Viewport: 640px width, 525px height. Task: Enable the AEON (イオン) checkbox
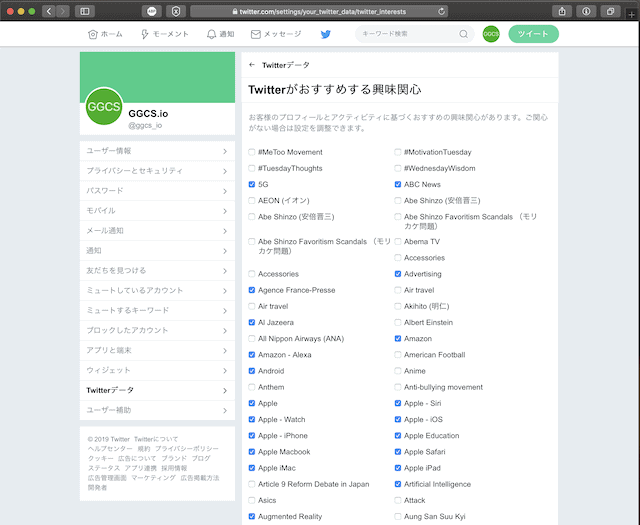252,200
